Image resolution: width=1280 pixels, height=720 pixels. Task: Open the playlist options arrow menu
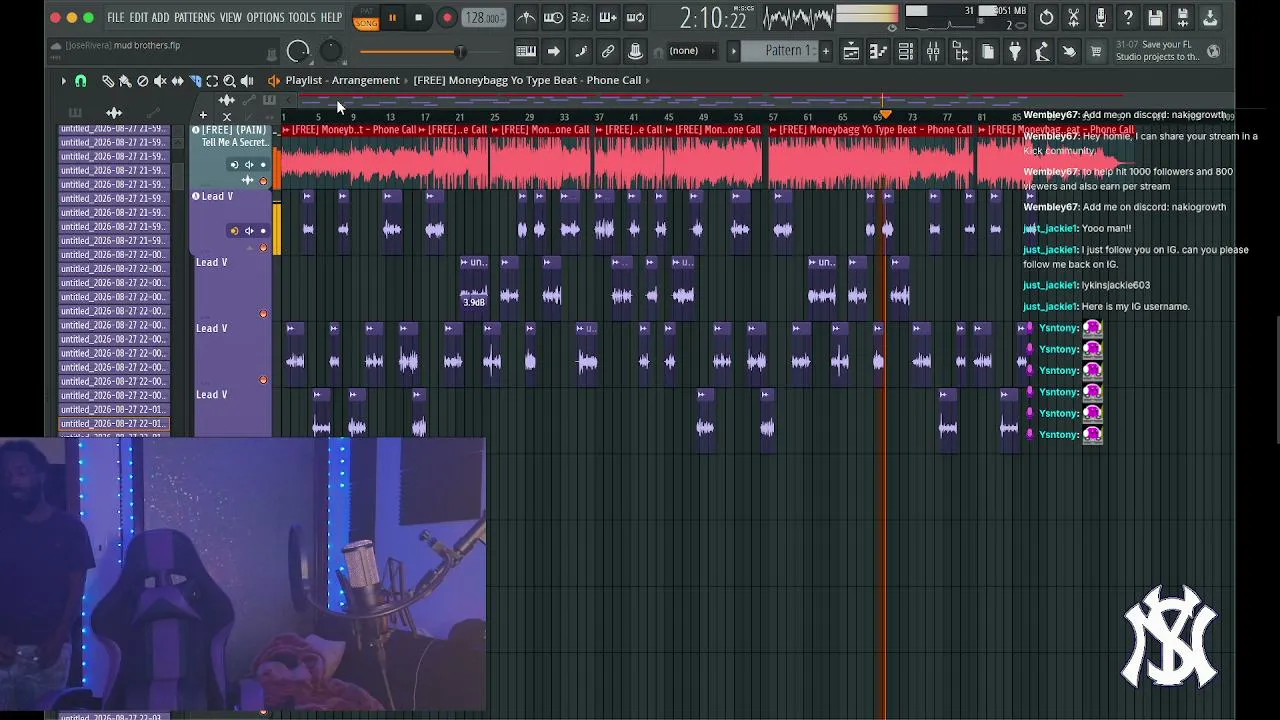[x=63, y=81]
